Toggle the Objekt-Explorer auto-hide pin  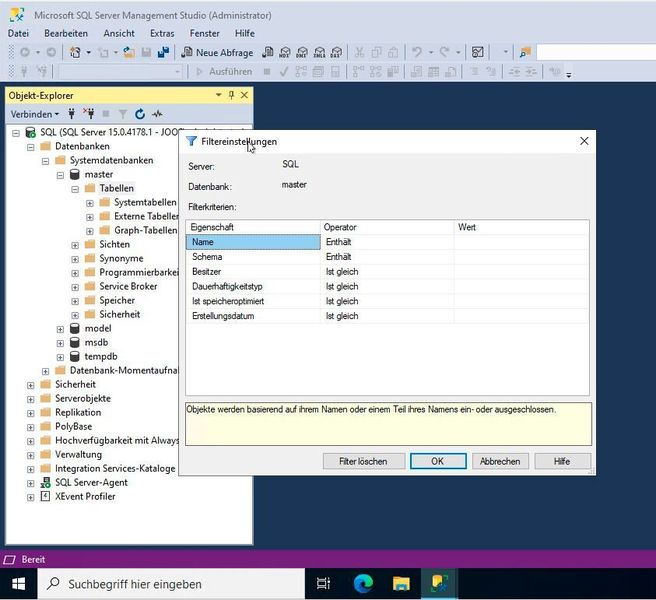click(231, 95)
